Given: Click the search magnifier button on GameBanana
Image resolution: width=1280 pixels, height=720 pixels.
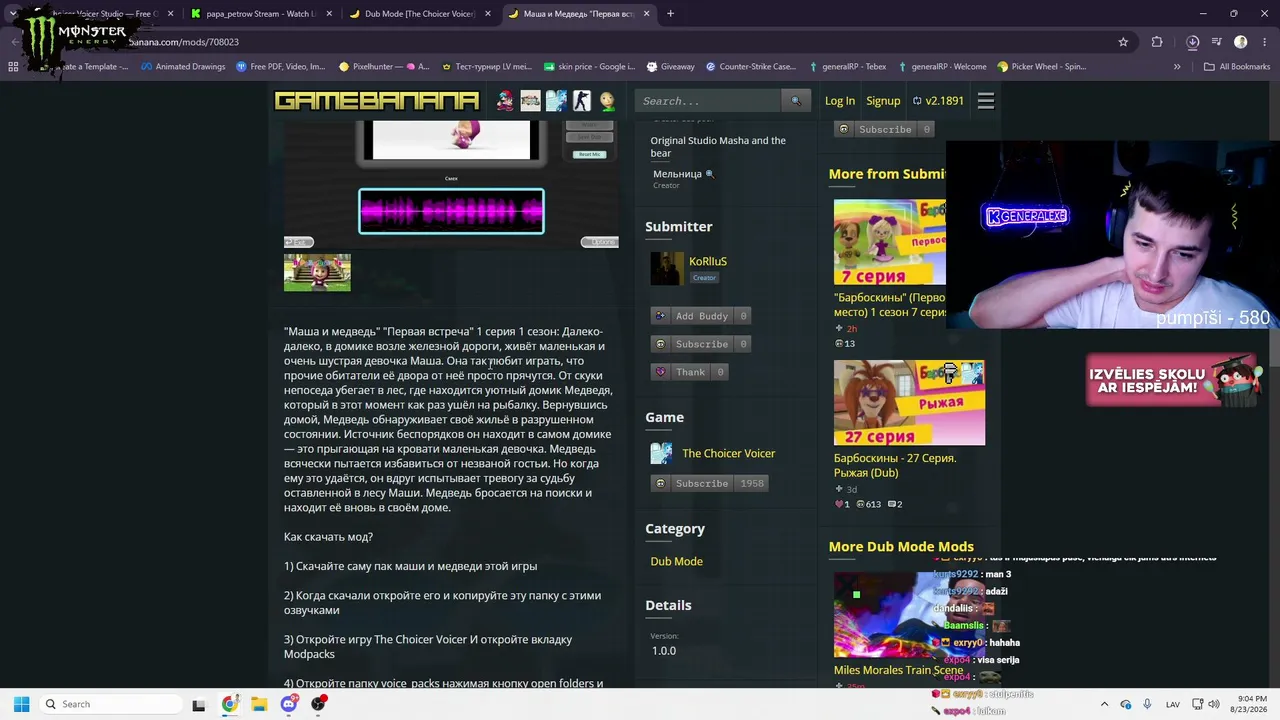Looking at the screenshot, I should (x=796, y=101).
